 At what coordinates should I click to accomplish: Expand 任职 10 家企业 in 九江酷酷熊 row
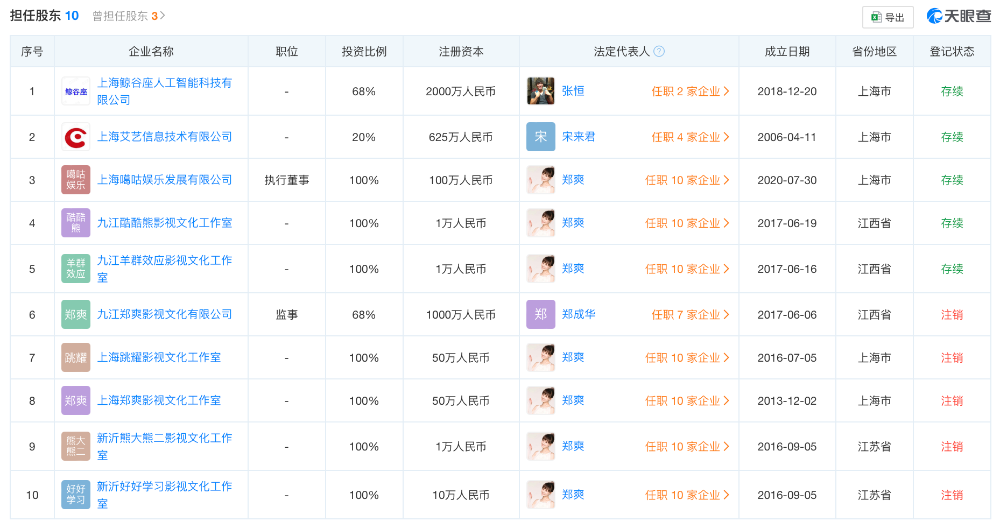point(687,223)
